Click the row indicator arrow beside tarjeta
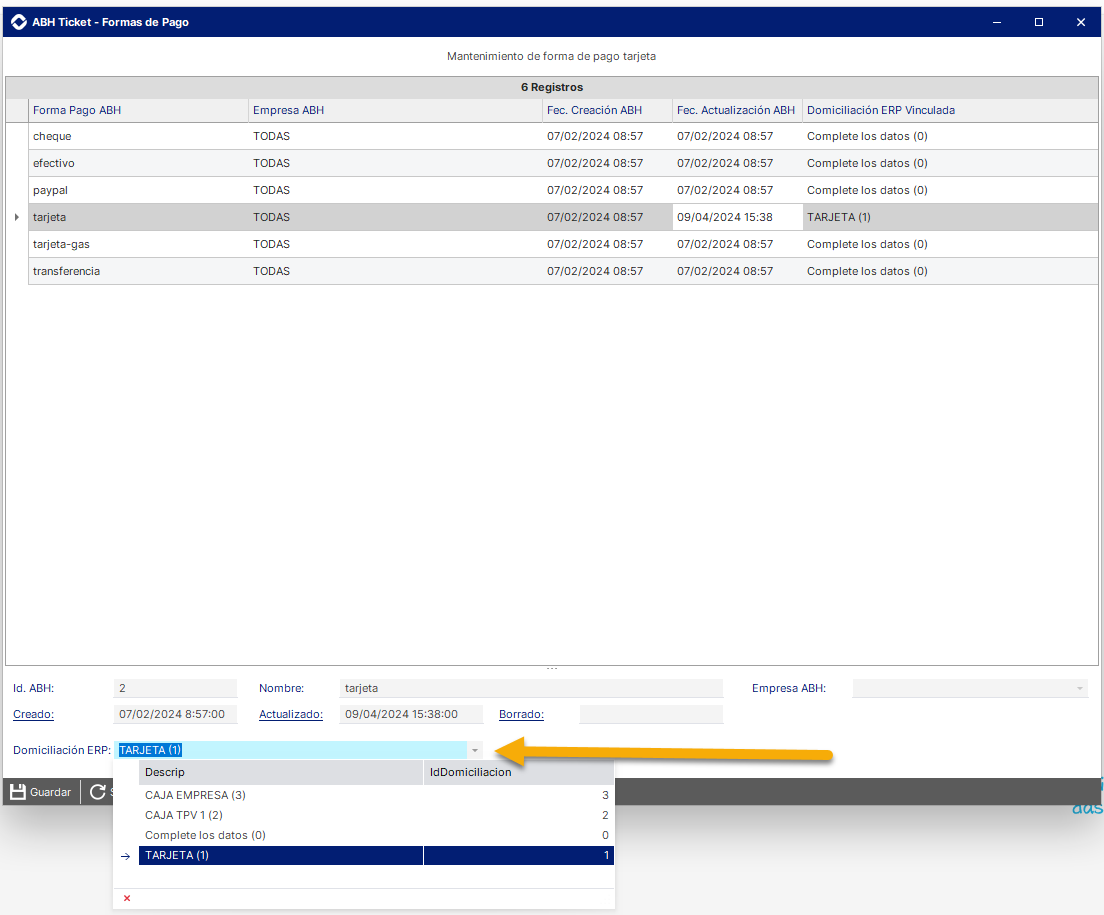The height and width of the screenshot is (915, 1104). click(17, 217)
